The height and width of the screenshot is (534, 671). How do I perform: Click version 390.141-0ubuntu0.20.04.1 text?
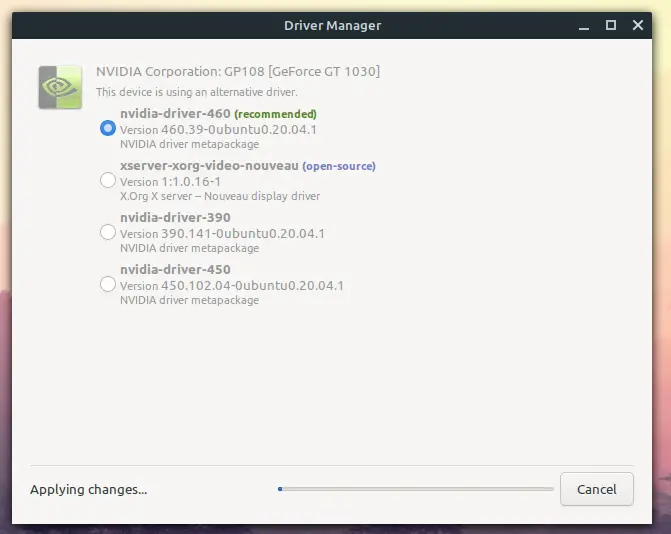coord(223,234)
